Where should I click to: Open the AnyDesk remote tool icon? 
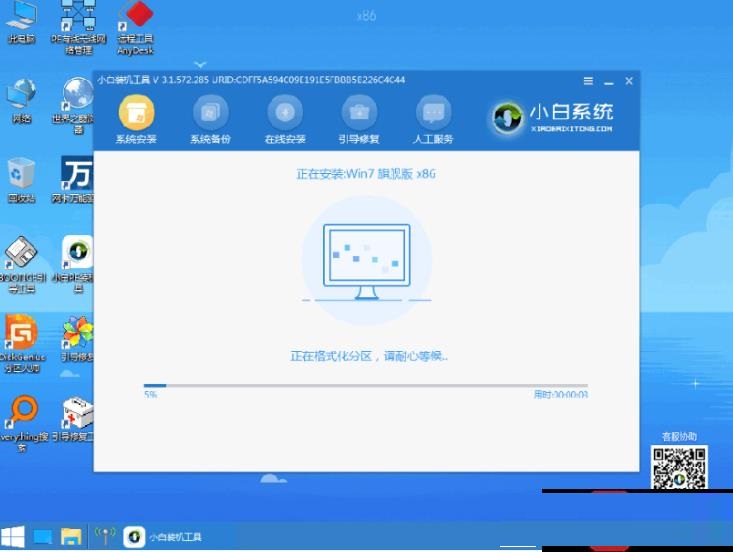tap(135, 28)
